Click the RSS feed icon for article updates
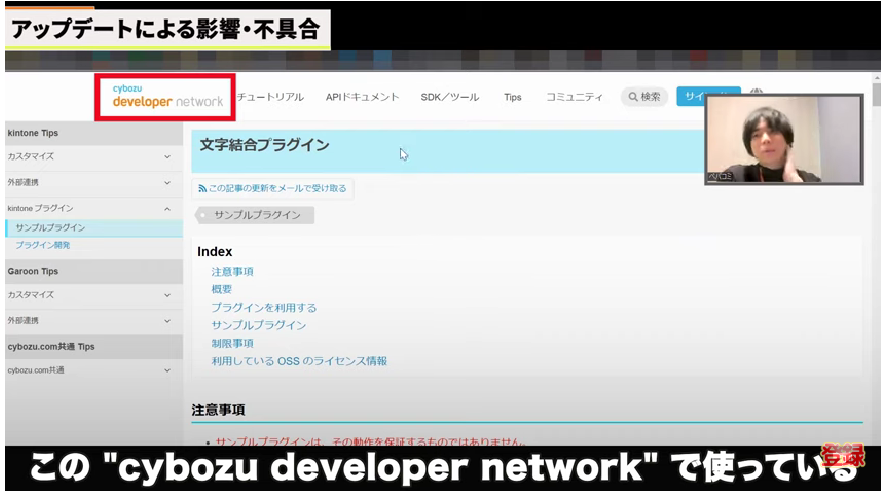This screenshot has height=491, width=881. [x=203, y=188]
